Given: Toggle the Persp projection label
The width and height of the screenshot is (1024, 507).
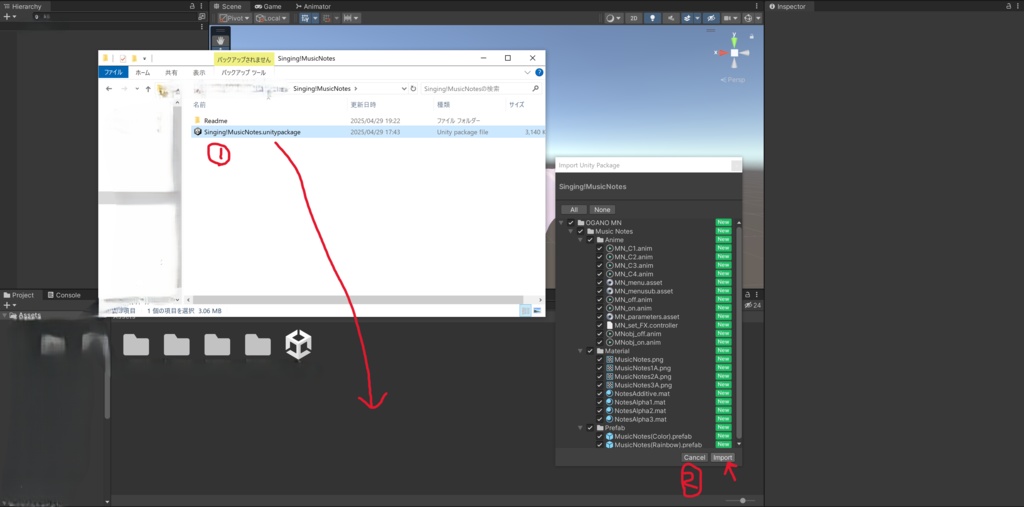Looking at the screenshot, I should pyautogui.click(x=733, y=80).
